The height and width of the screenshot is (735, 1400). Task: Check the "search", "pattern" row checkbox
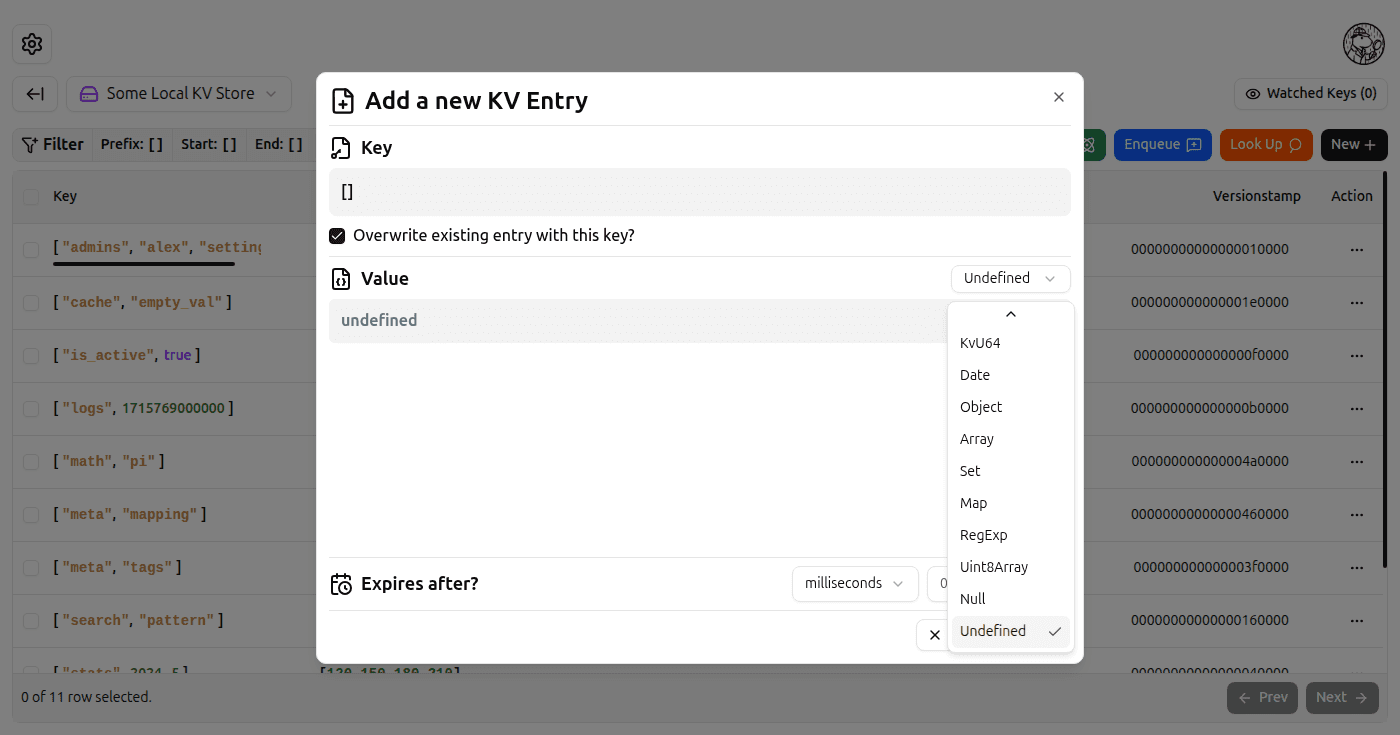click(x=31, y=620)
